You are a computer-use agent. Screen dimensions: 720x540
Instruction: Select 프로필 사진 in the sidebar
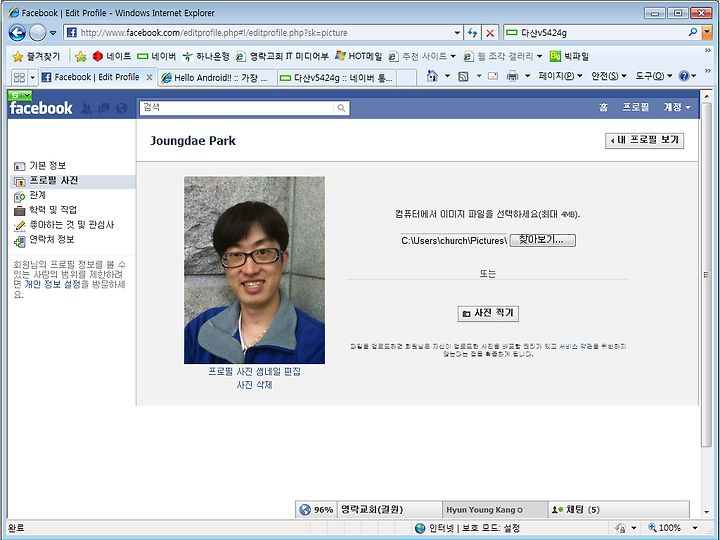[x=73, y=181]
